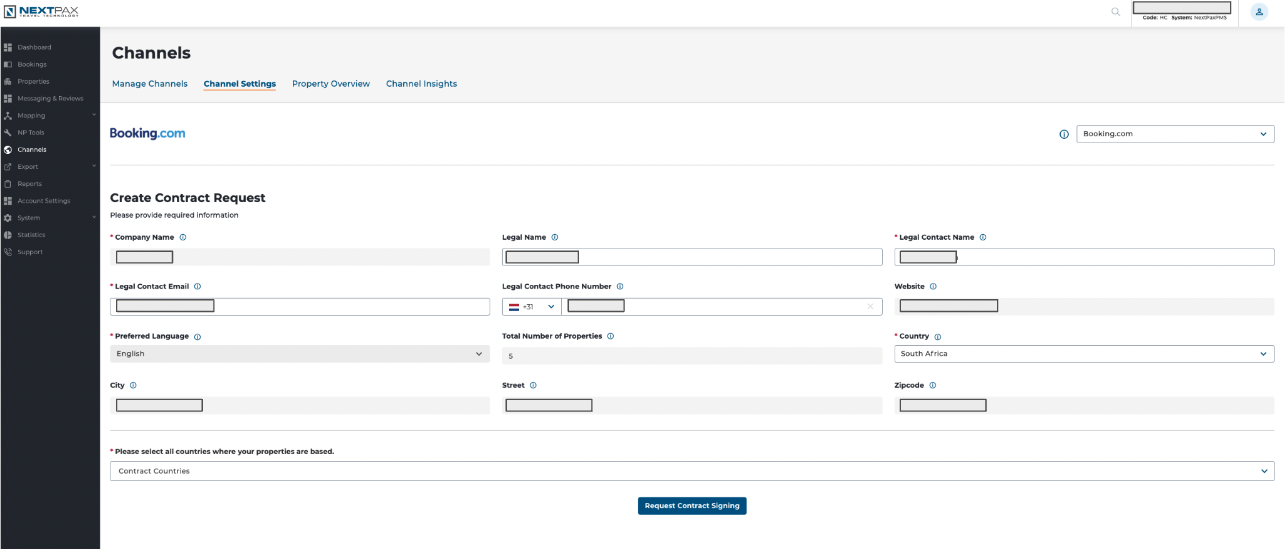Focus the Zipcode field
Screen dimensions: 1288x549
click(1084, 405)
